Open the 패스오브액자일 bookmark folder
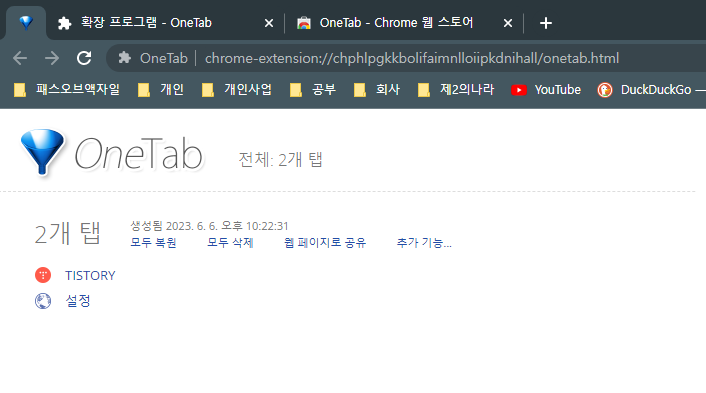Image resolution: width=706 pixels, height=393 pixels. [x=67, y=90]
